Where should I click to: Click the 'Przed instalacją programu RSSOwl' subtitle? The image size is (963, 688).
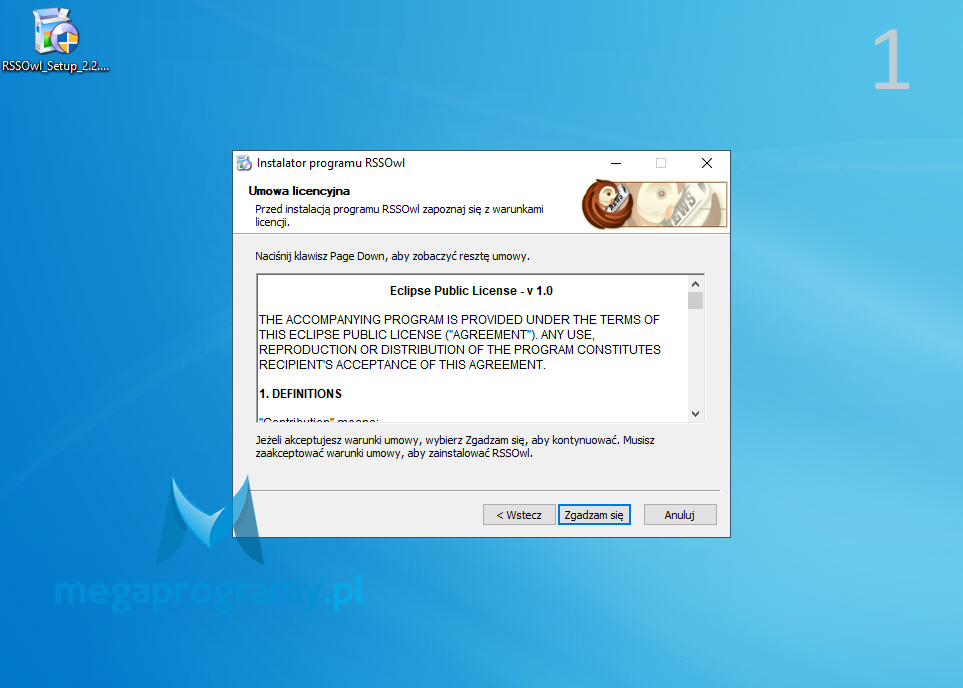pos(399,216)
